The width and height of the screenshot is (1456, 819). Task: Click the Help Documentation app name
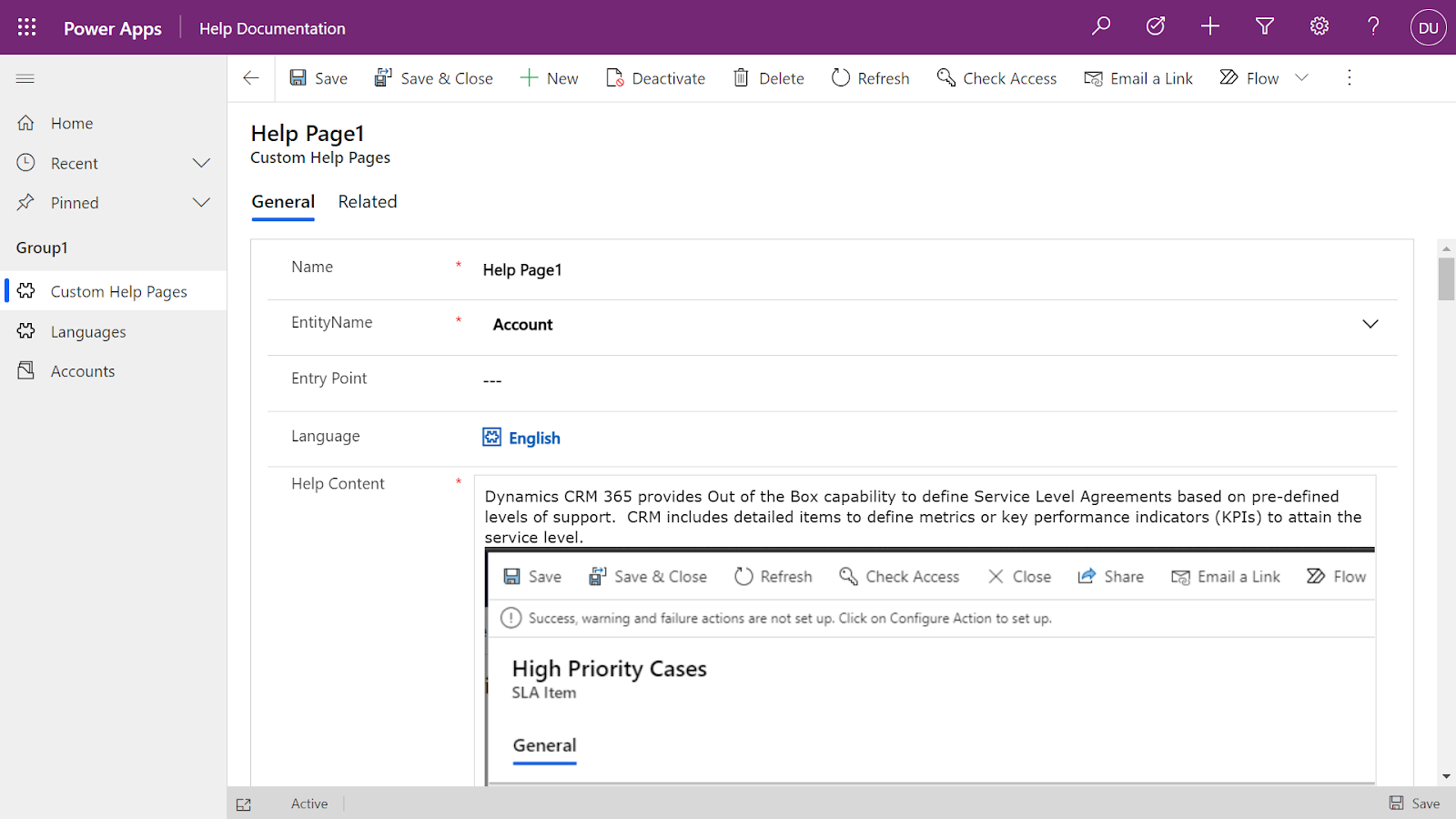pos(272,28)
